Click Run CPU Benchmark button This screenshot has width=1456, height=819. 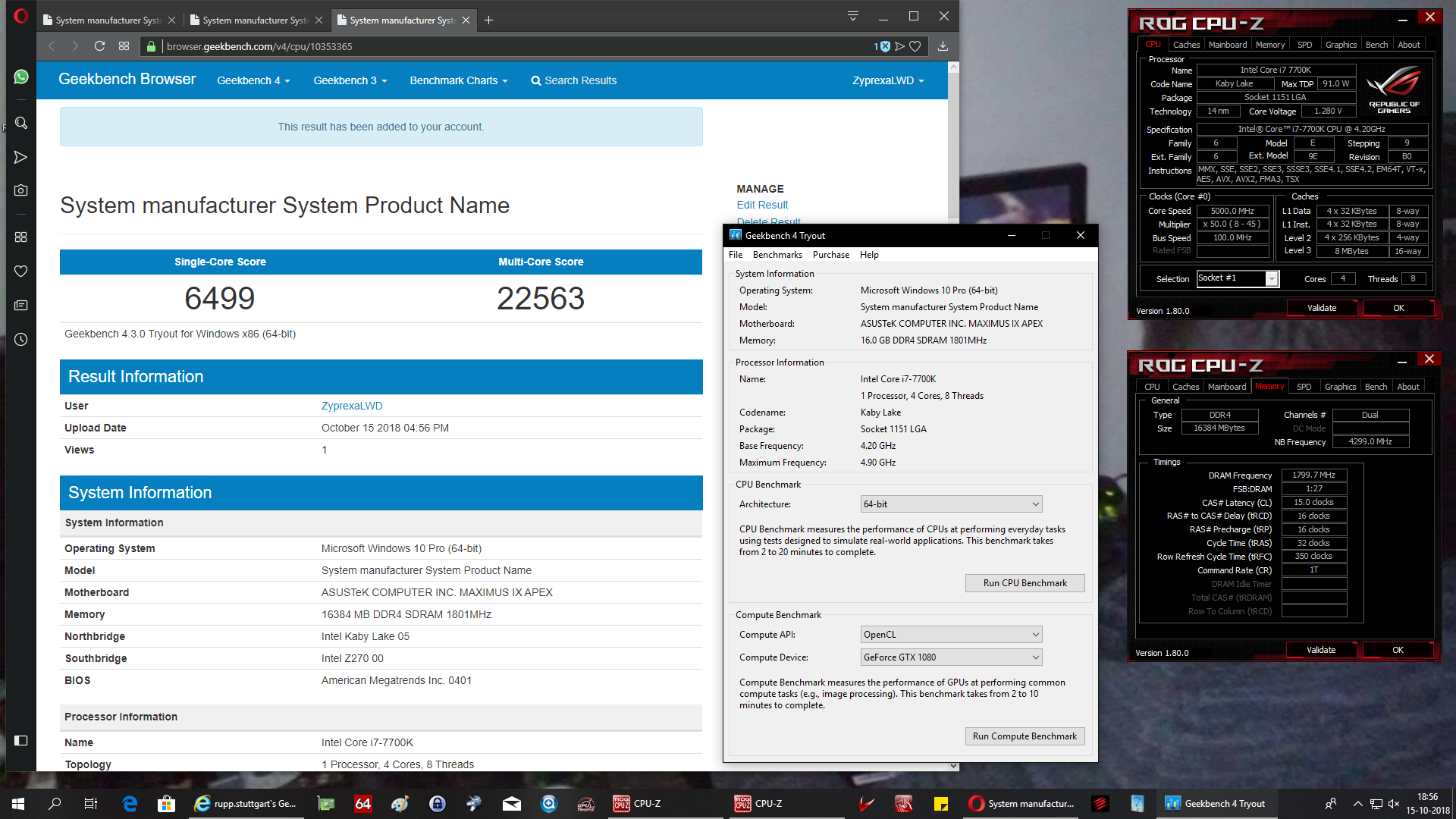coord(1025,583)
